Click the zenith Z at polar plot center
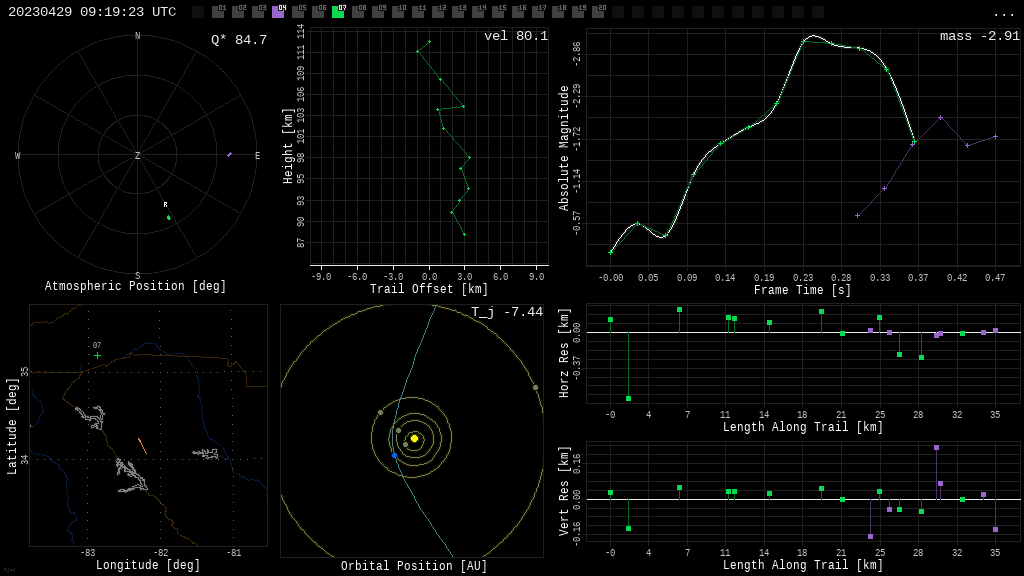Image resolution: width=1024 pixels, height=576 pixels. click(x=138, y=156)
